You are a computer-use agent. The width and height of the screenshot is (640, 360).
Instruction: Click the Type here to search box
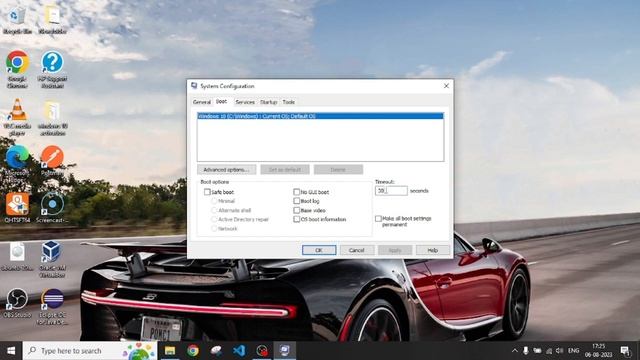90,351
